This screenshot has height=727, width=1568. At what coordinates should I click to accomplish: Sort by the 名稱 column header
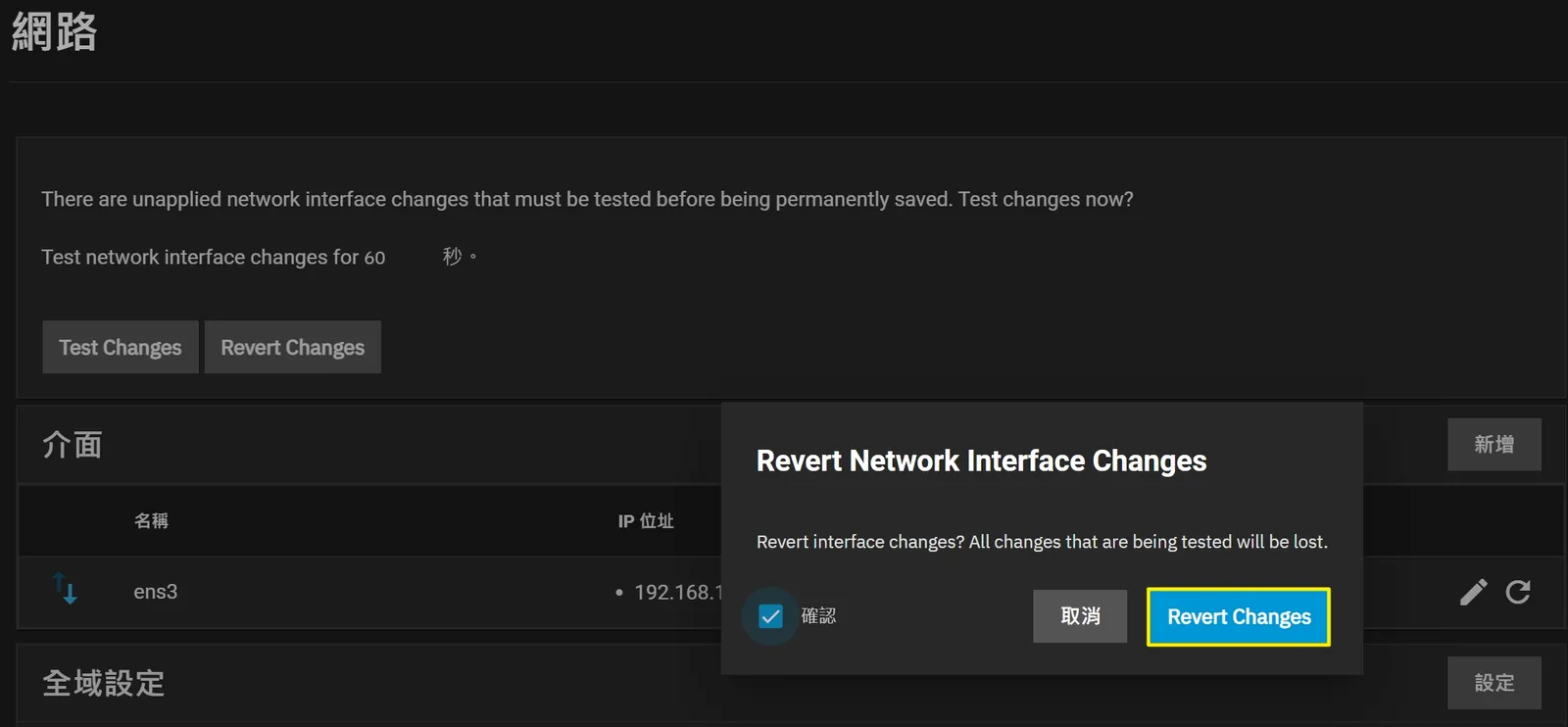(151, 521)
